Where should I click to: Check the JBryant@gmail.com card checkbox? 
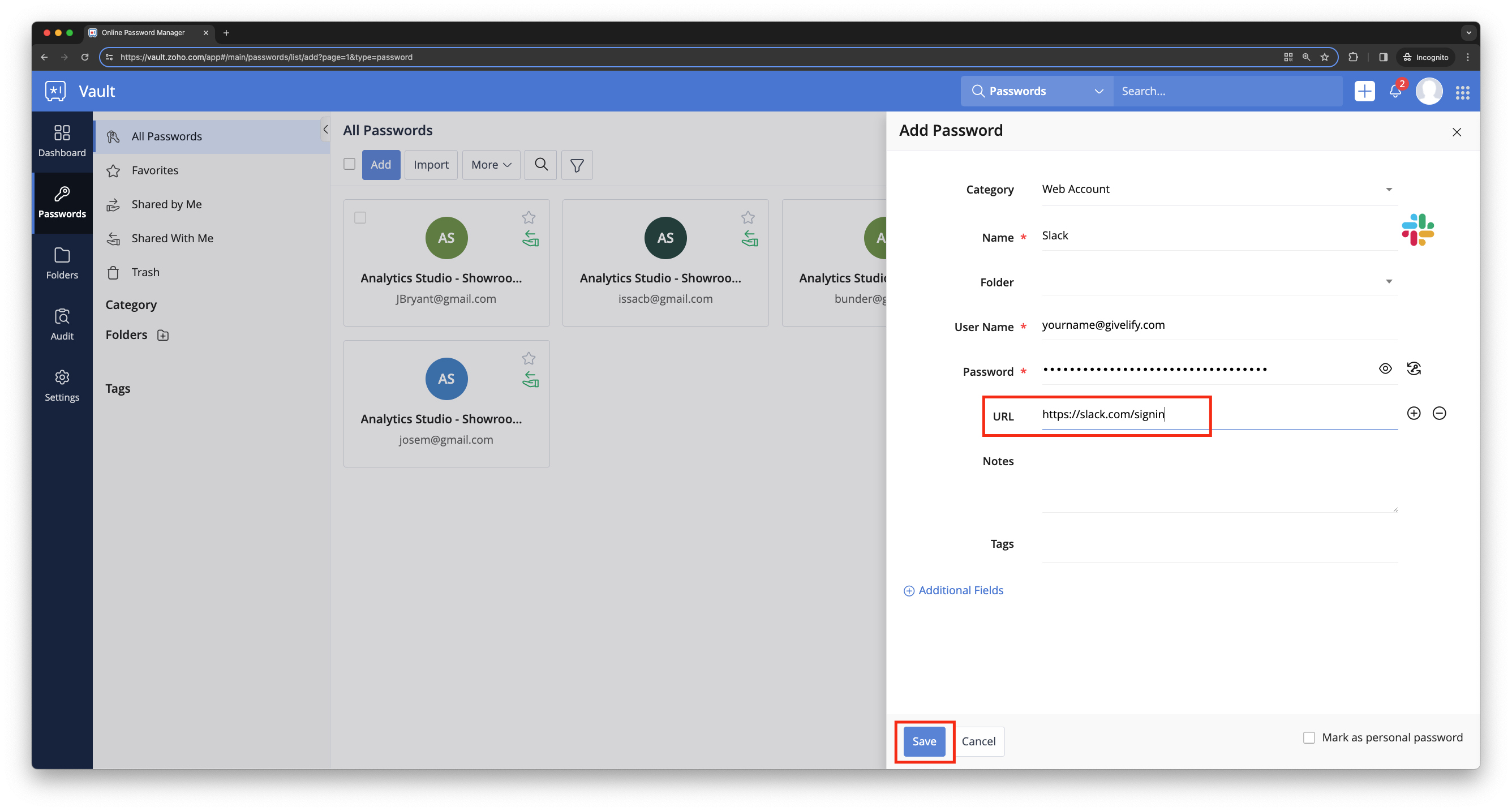click(360, 217)
